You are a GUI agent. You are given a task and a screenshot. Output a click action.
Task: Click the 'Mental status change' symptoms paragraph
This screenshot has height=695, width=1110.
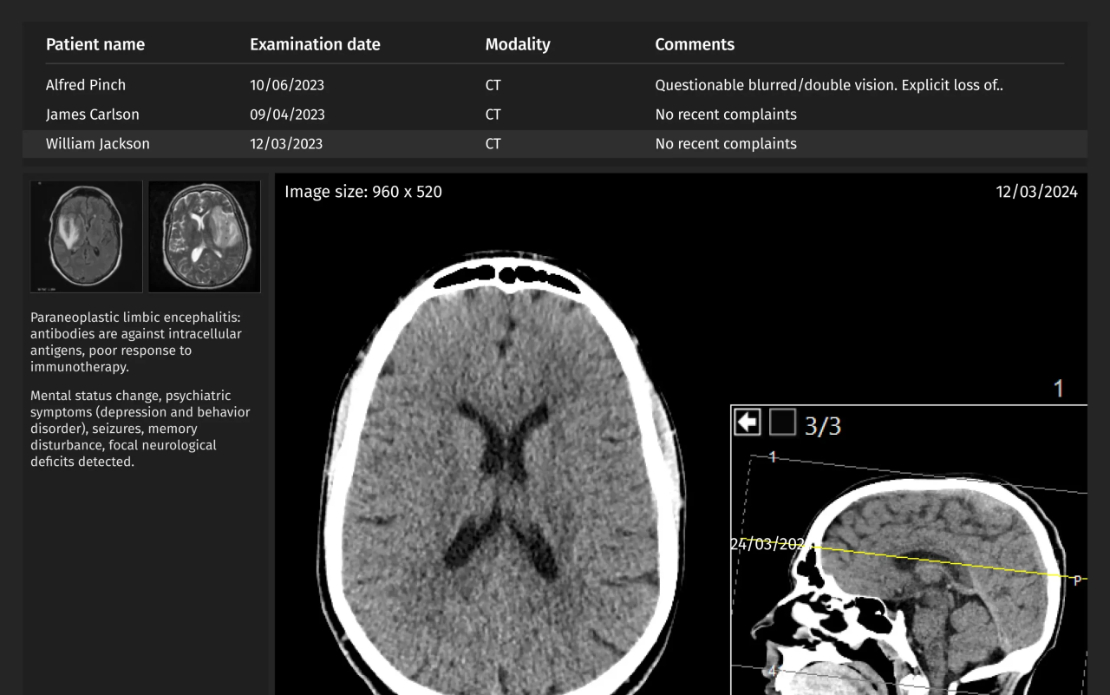point(140,428)
